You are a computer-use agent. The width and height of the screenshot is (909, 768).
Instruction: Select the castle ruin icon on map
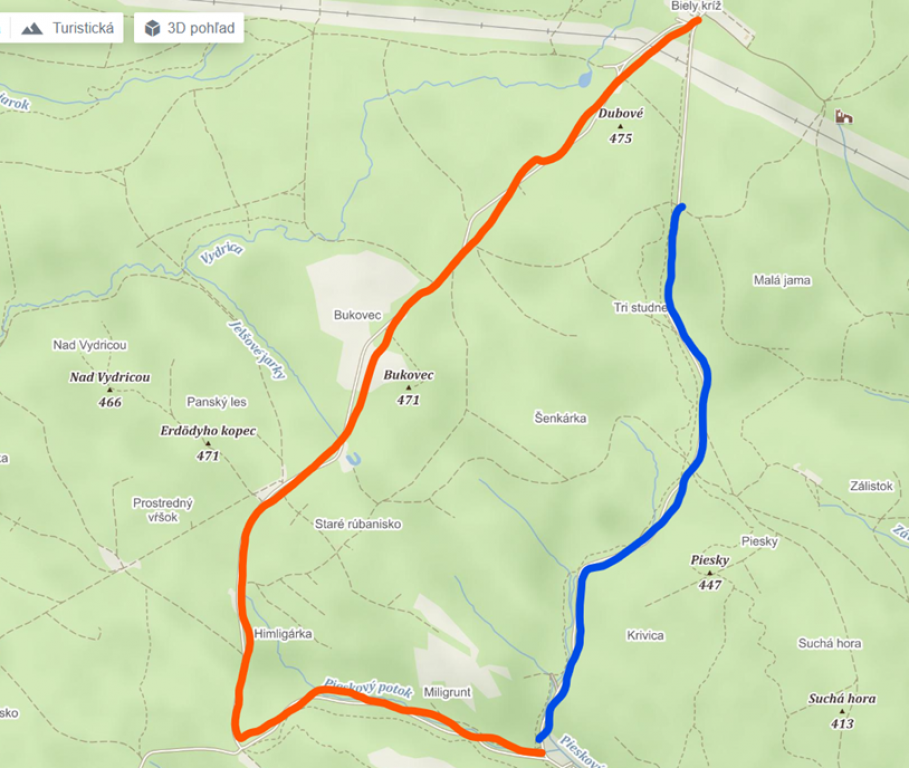(x=843, y=116)
